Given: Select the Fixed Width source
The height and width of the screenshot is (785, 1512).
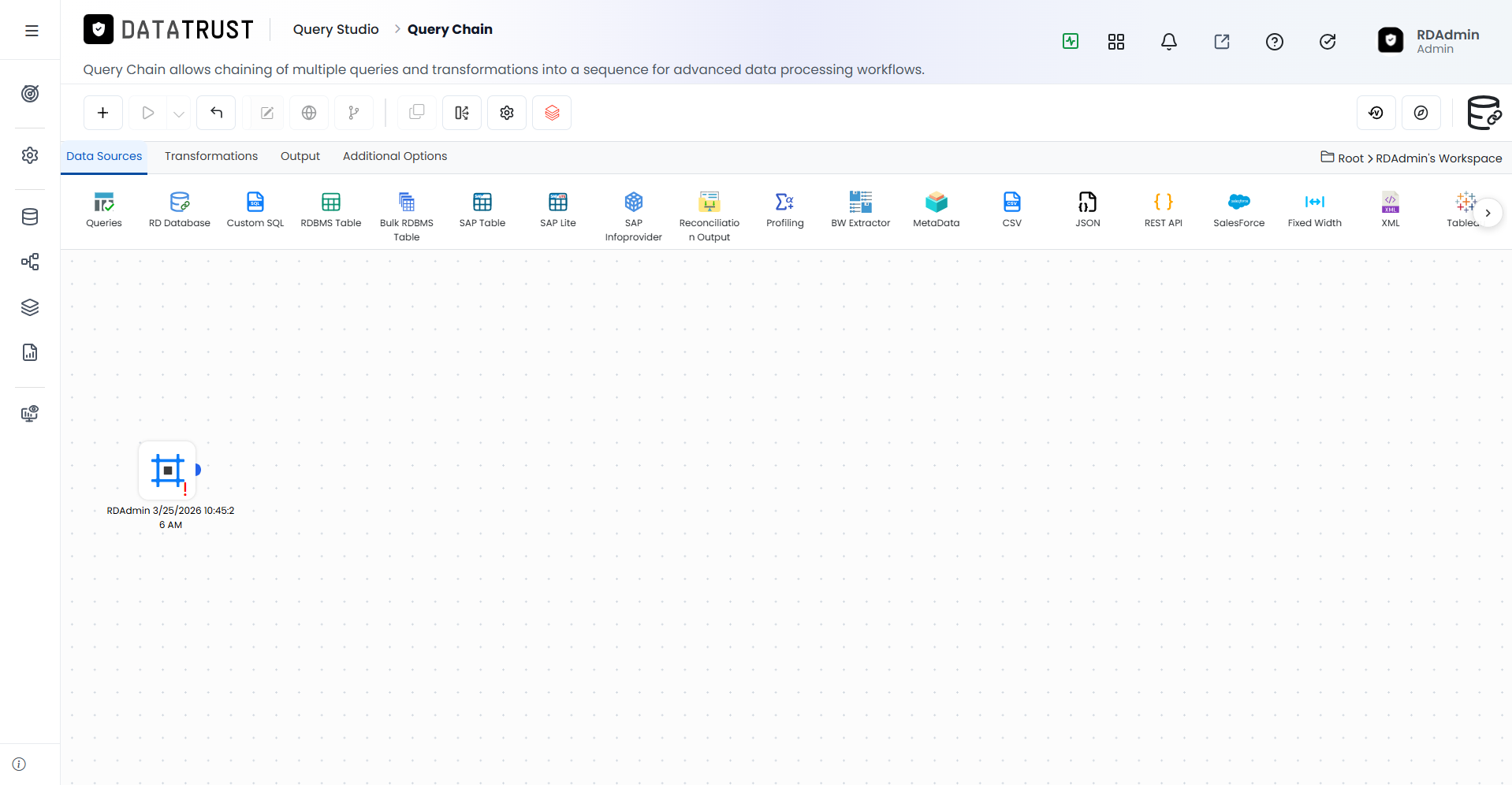Looking at the screenshot, I should (x=1315, y=210).
